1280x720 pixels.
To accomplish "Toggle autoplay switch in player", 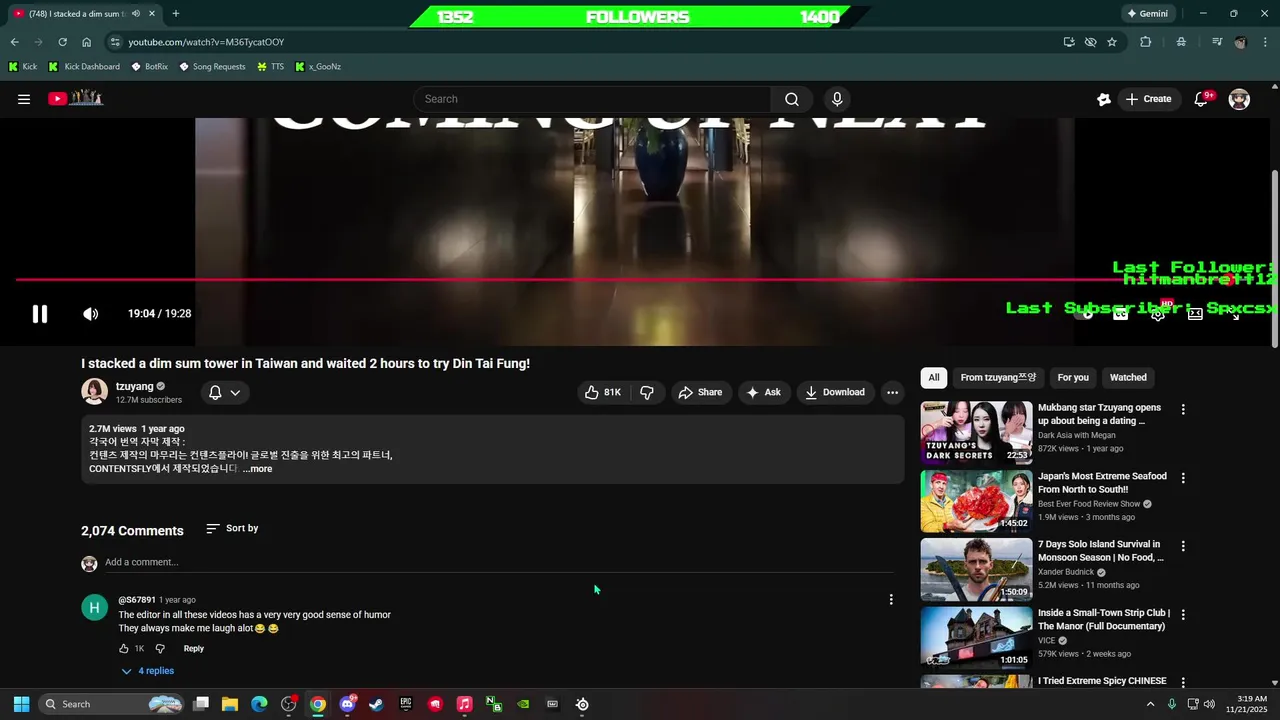I will (1087, 314).
